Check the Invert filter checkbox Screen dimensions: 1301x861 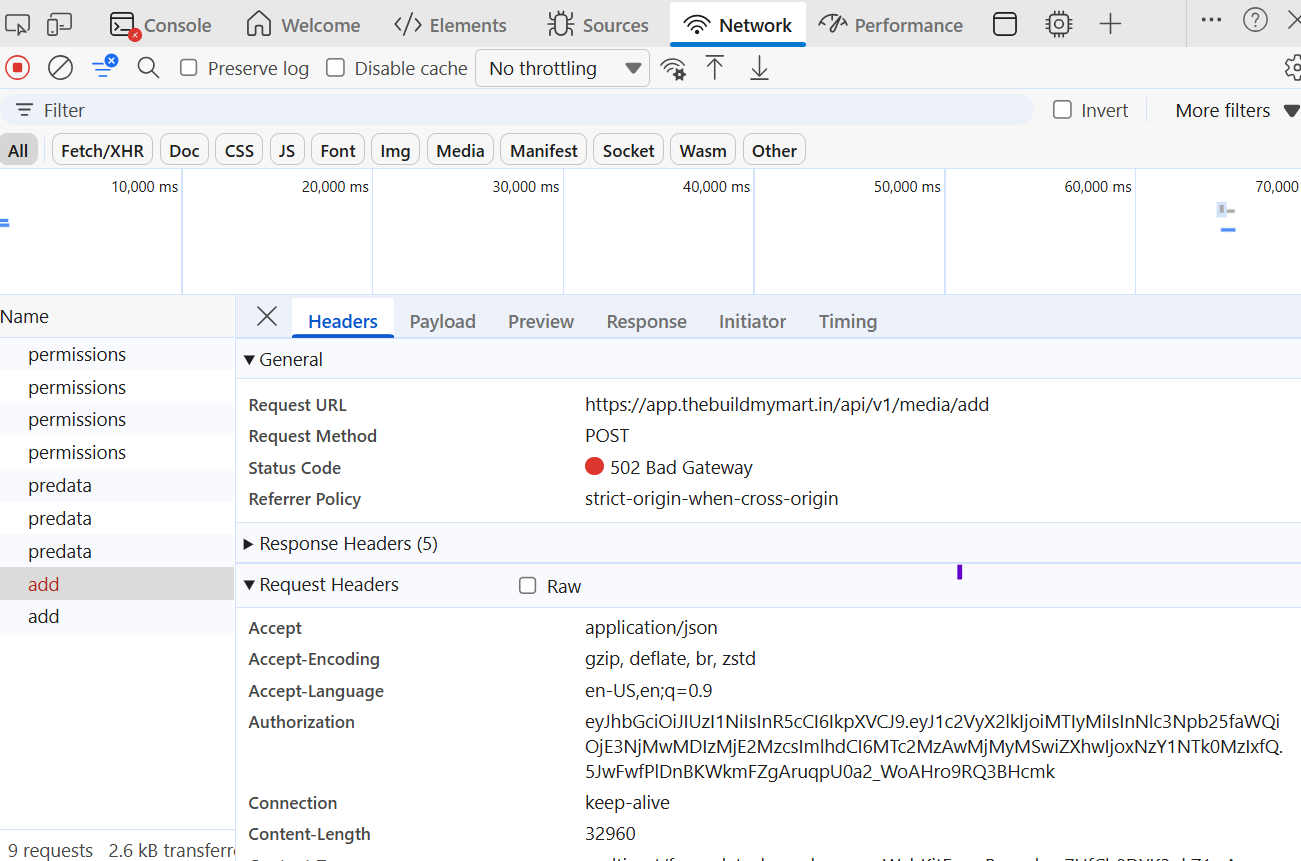[x=1063, y=110]
